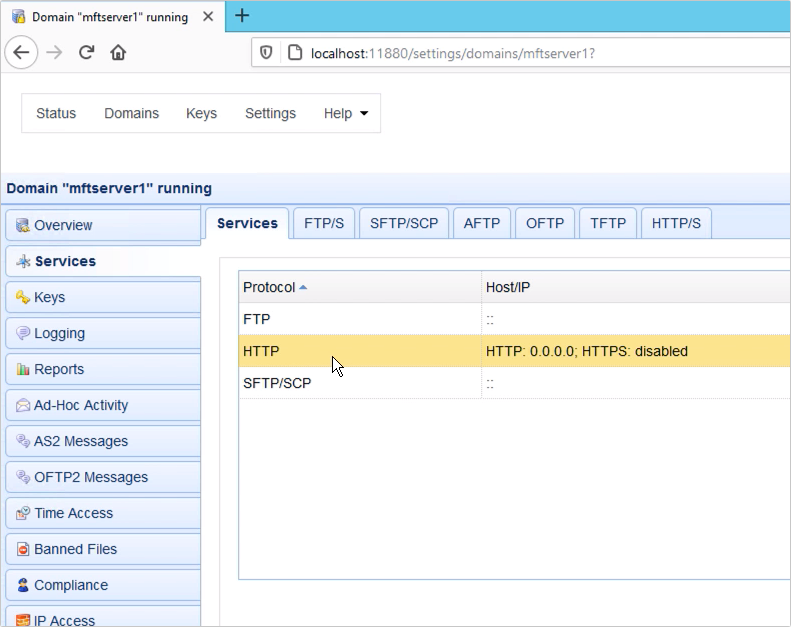Viewport: 791px width, 627px height.
Task: Open a new browser tab
Action: click(242, 16)
